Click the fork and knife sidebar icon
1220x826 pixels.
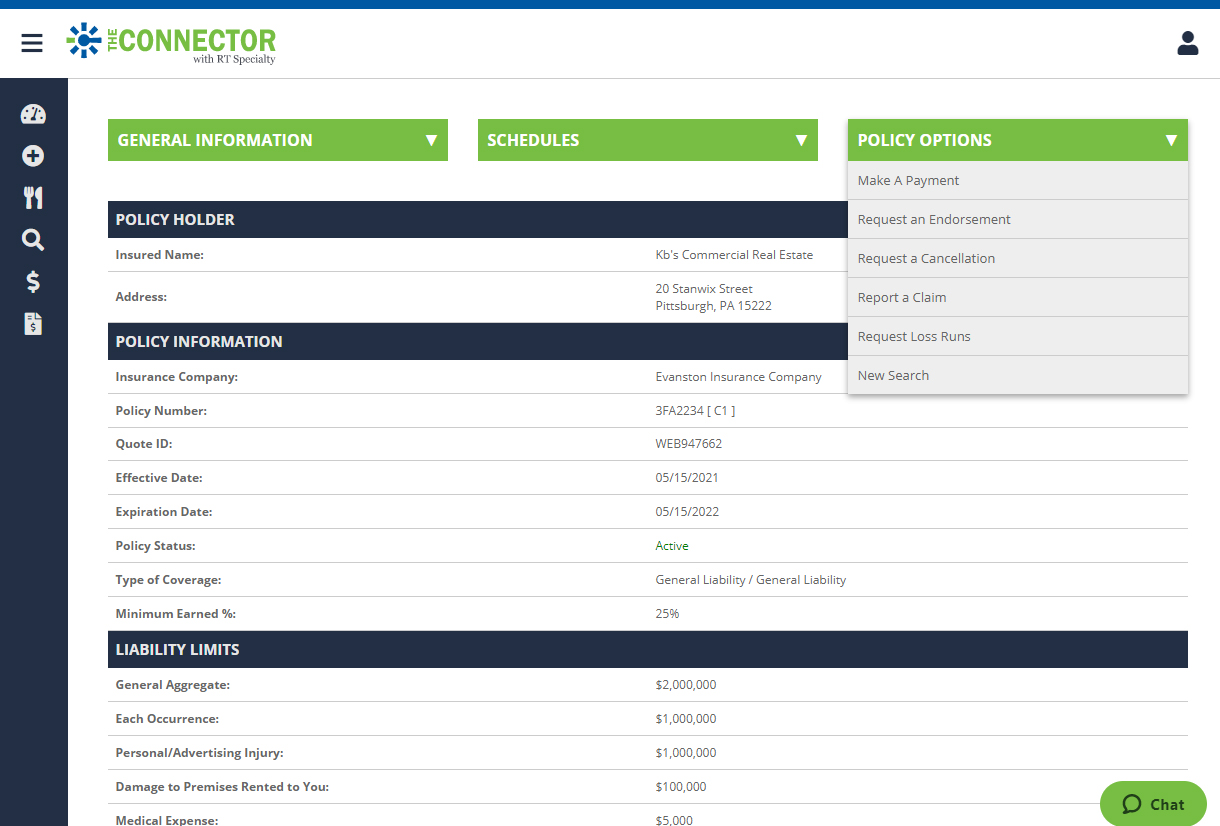(33, 198)
